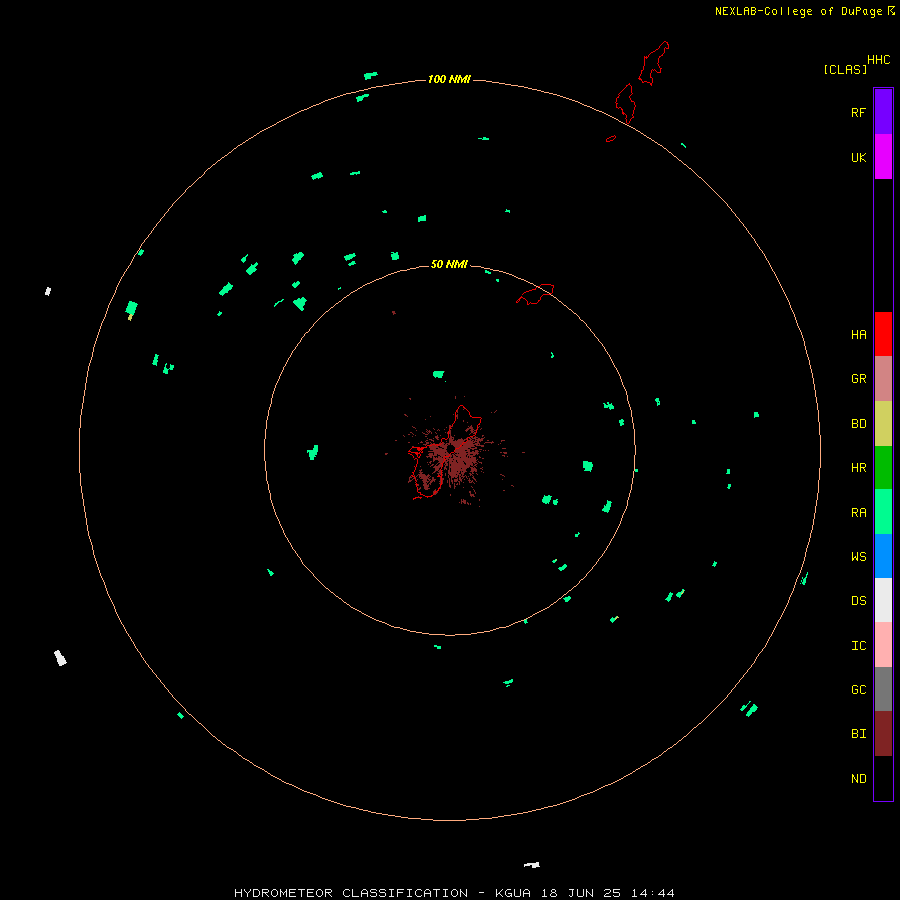Click the BI brown legend swatch
The image size is (900, 900).
(x=883, y=734)
